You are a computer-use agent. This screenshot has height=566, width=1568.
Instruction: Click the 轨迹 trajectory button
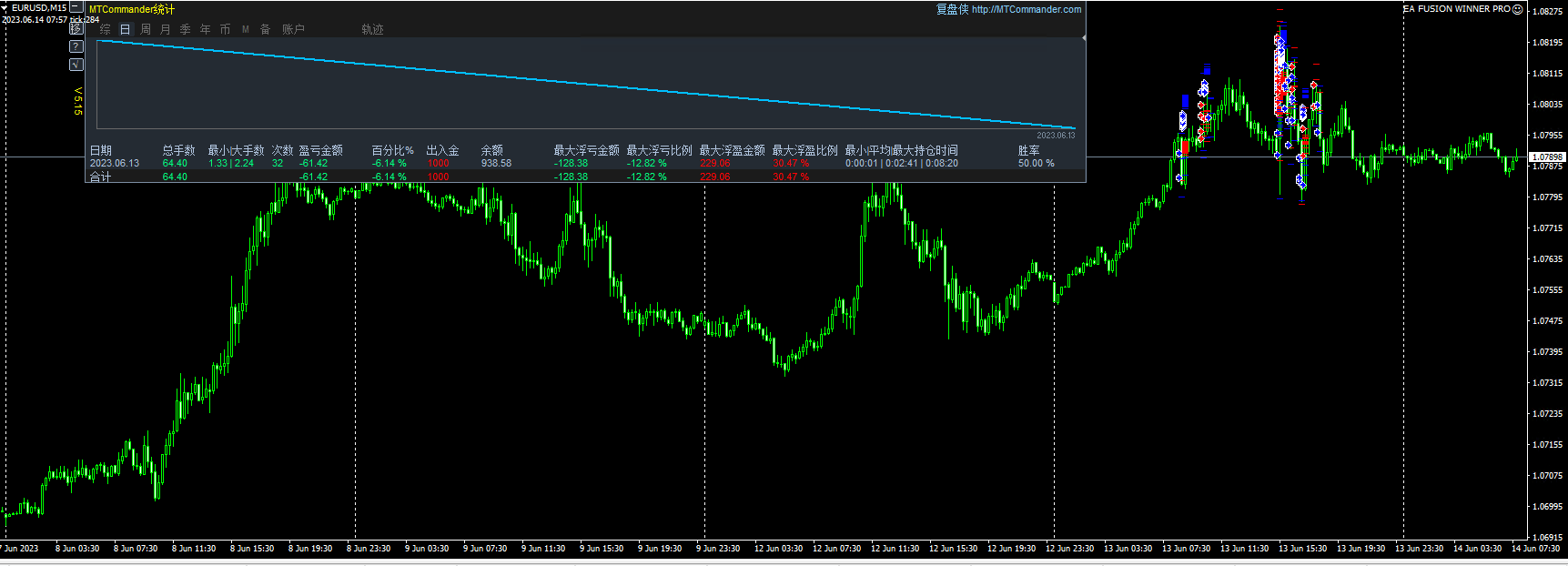[x=372, y=30]
